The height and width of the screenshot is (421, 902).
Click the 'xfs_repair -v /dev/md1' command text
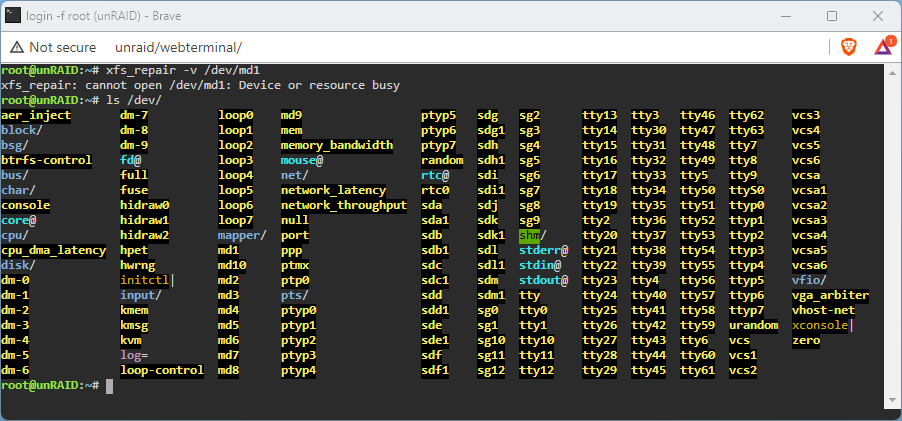point(183,70)
